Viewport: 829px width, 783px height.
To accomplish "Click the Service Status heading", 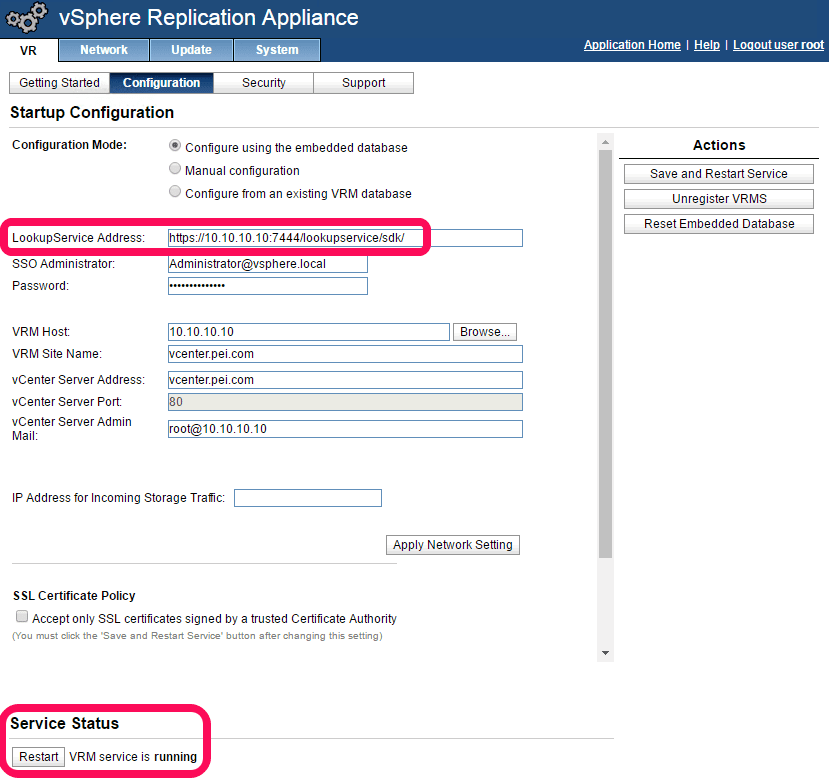I will [x=65, y=723].
